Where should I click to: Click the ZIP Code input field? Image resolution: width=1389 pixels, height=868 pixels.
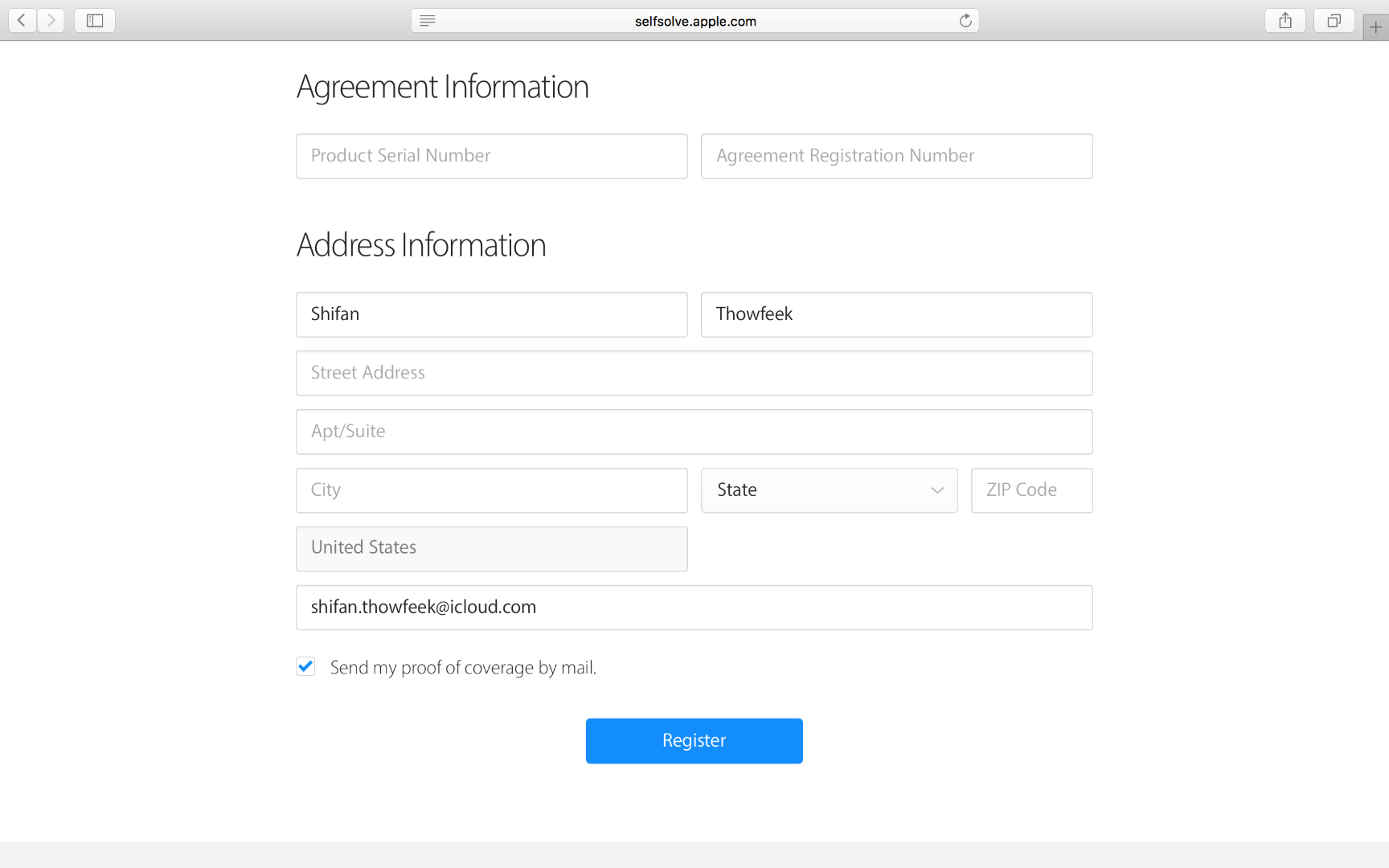1031,490
